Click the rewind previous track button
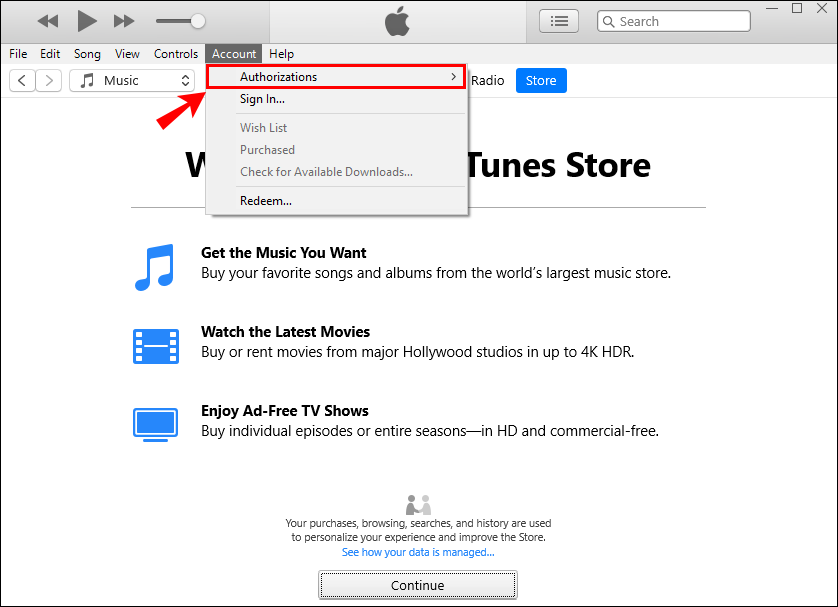838x607 pixels. 48,21
